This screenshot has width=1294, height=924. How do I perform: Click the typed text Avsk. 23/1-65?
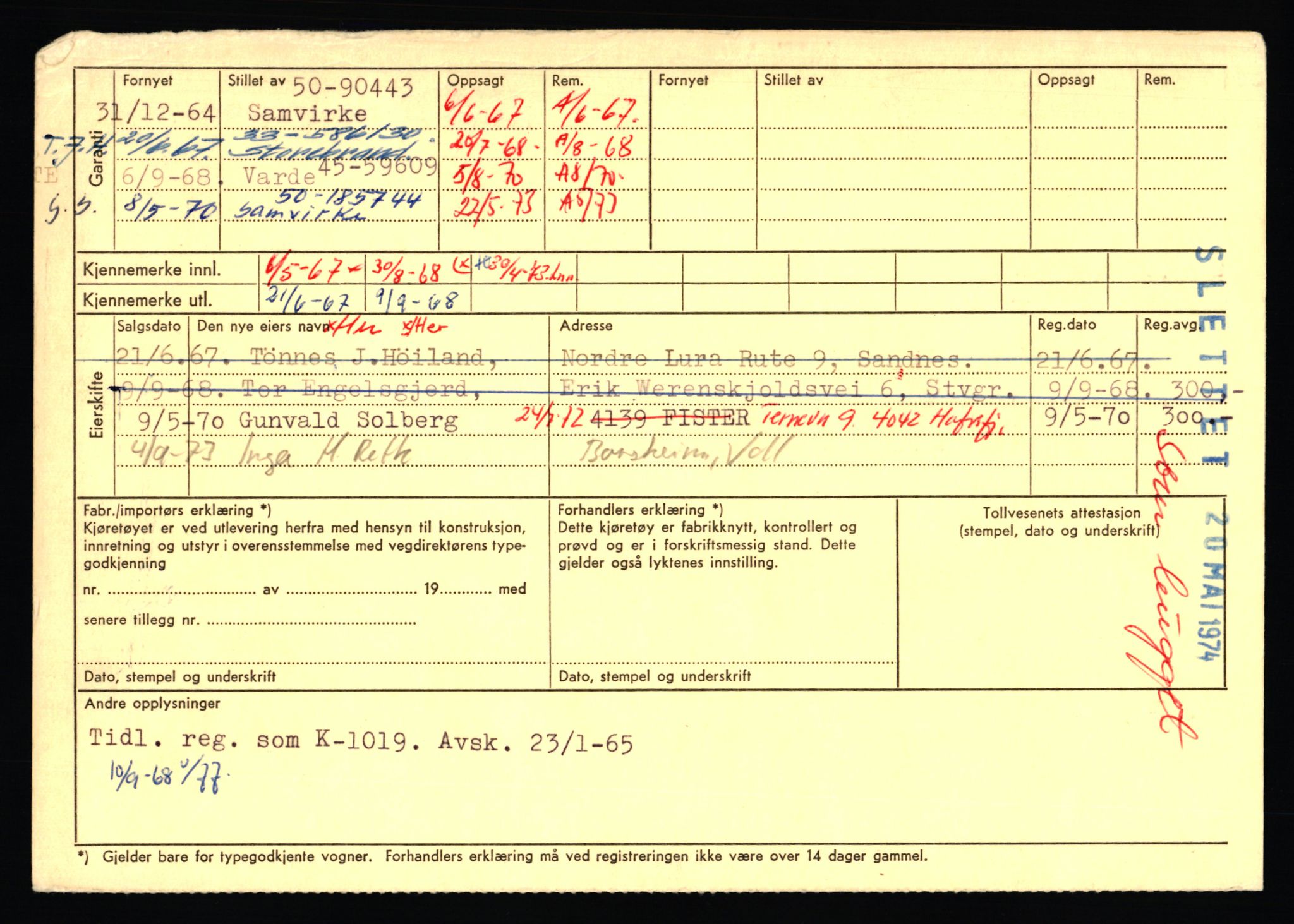tap(536, 742)
